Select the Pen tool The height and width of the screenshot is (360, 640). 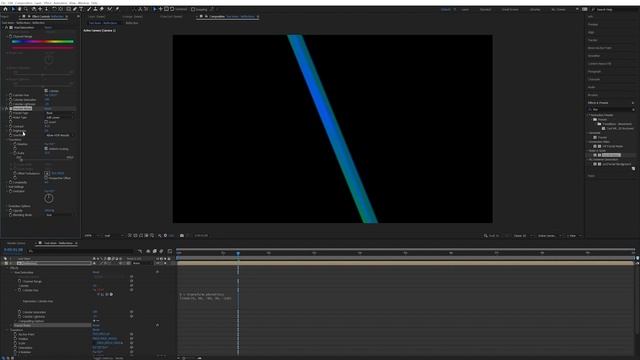[75, 9]
